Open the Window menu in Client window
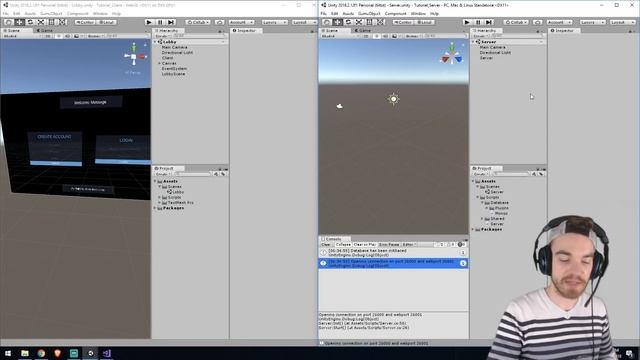Image resolution: width=640 pixels, height=360 pixels. (x=100, y=13)
